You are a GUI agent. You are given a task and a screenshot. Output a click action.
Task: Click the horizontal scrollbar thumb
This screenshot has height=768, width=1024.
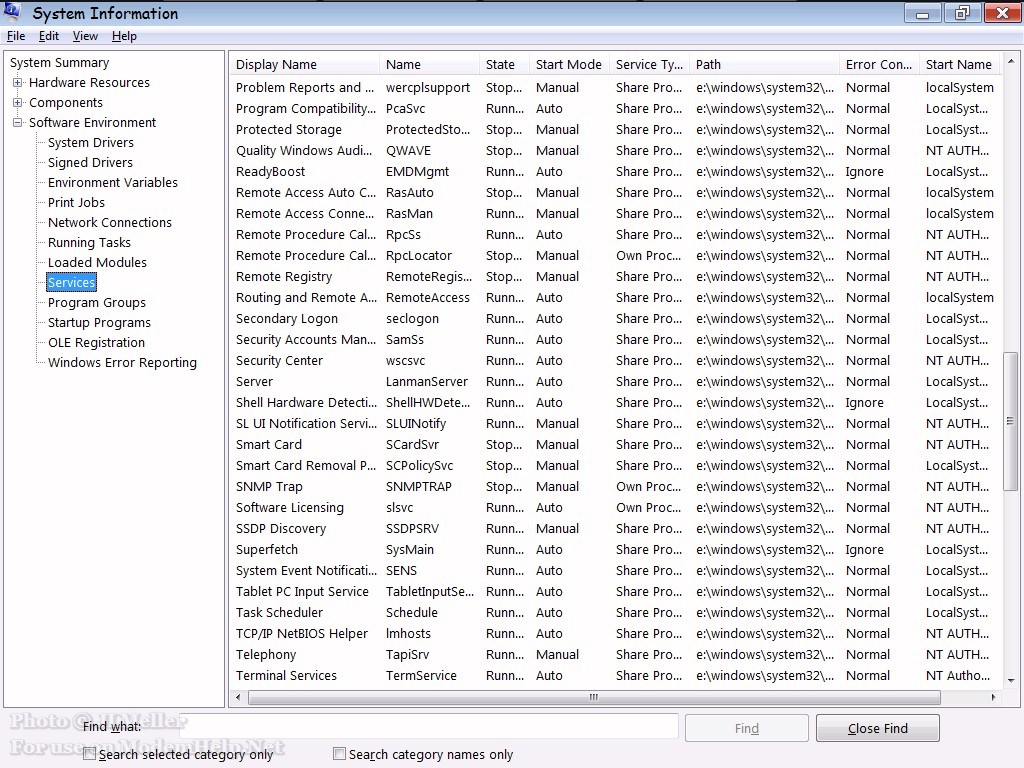[594, 697]
